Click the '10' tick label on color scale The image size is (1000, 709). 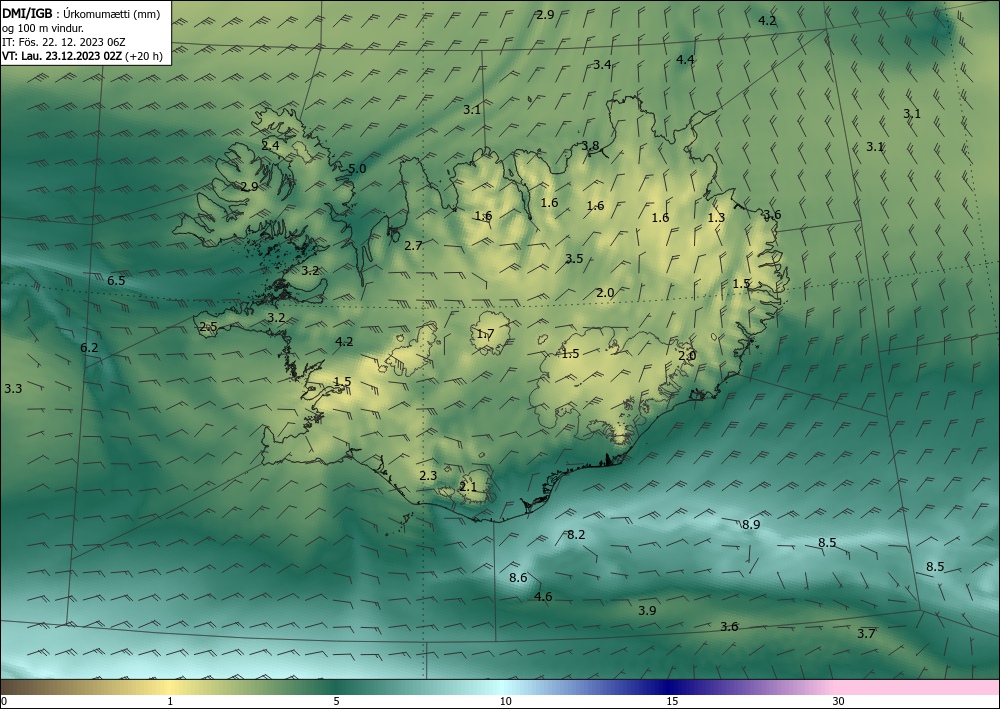[x=506, y=702]
